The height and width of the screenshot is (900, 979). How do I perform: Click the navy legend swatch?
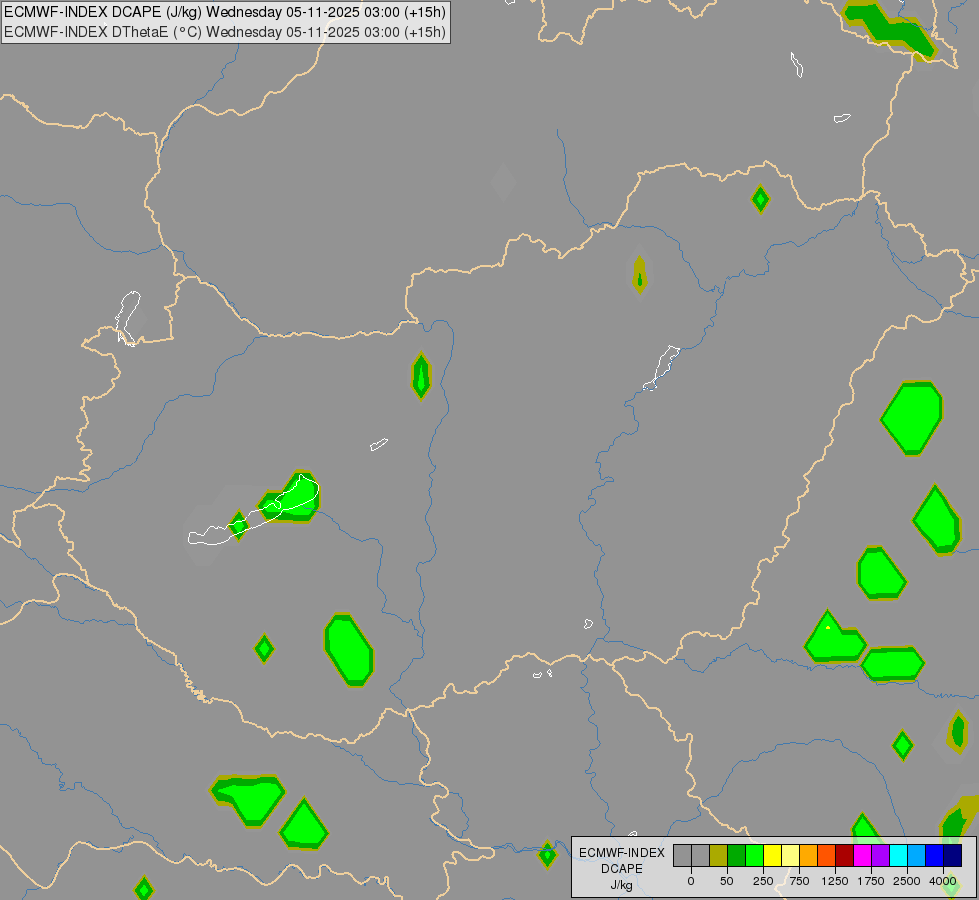click(x=953, y=855)
